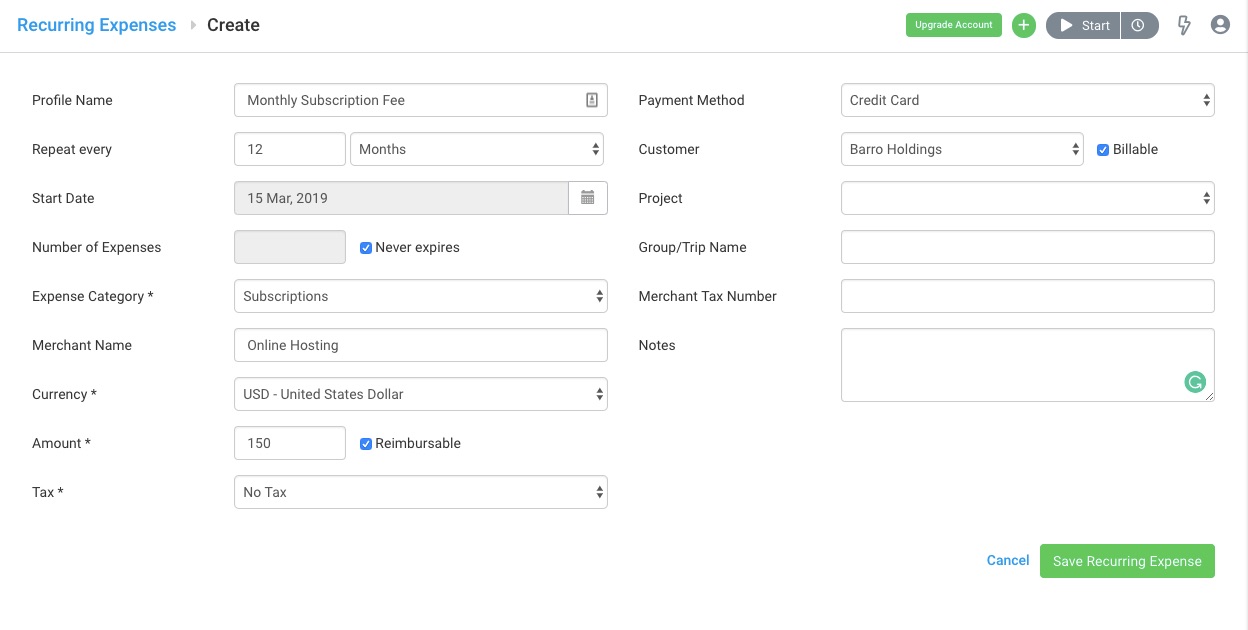This screenshot has height=630, width=1248.
Task: Click the Group/Trip Name input field
Action: click(x=1028, y=247)
